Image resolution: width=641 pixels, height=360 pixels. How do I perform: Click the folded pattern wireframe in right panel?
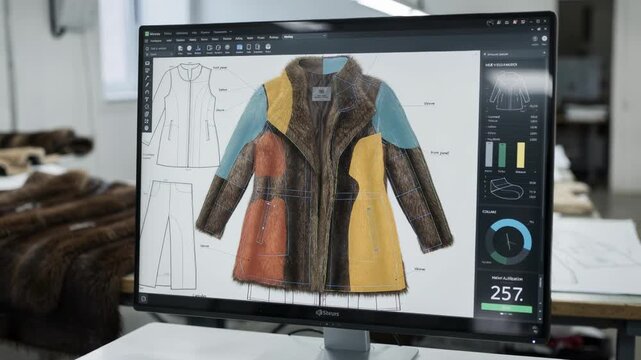[507, 188]
